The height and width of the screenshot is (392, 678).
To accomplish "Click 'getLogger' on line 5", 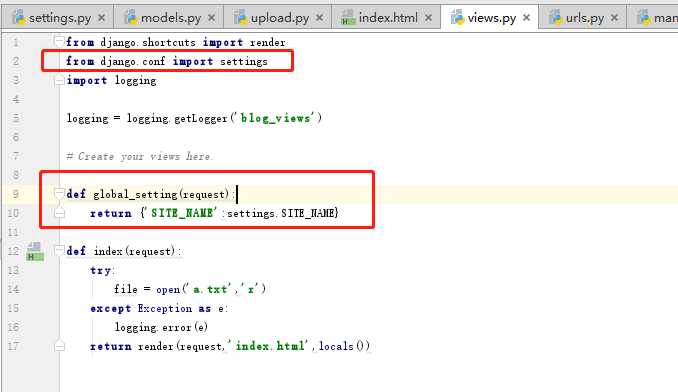I will [201, 118].
